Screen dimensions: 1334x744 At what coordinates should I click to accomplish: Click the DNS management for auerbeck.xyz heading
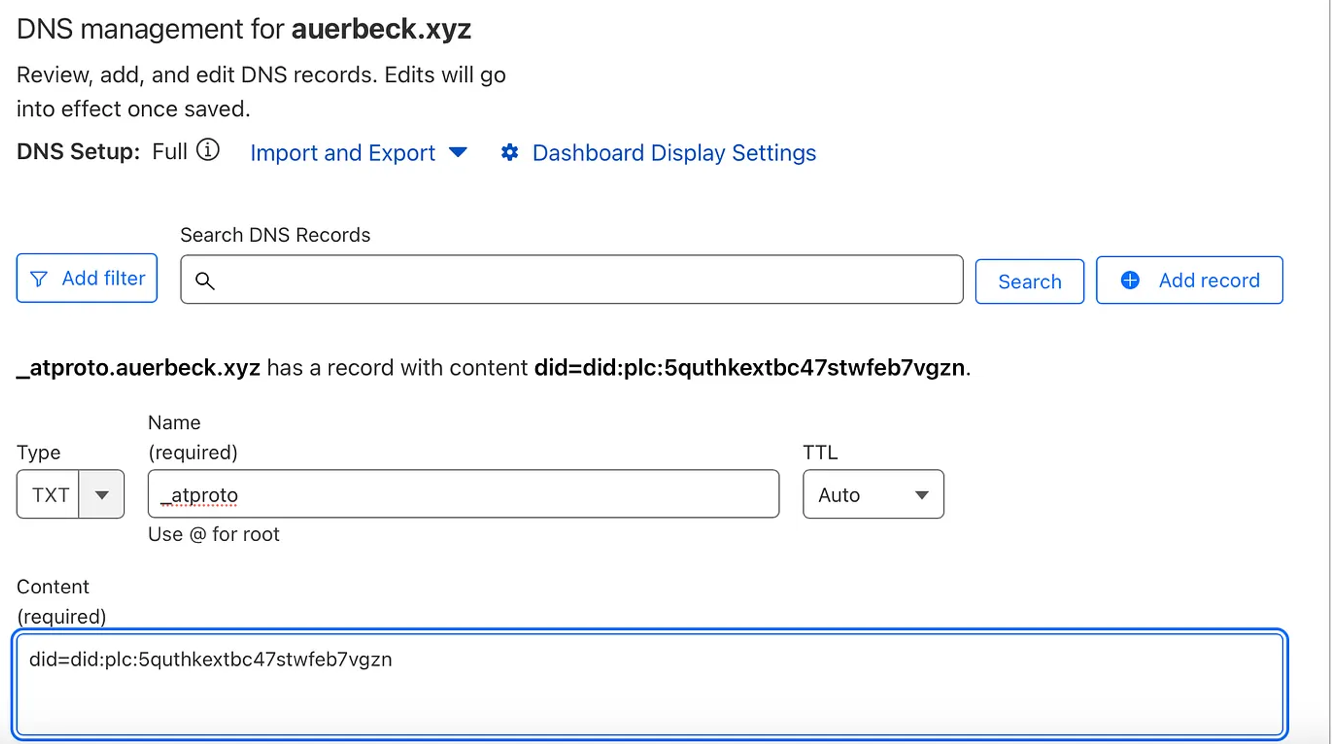(x=243, y=28)
